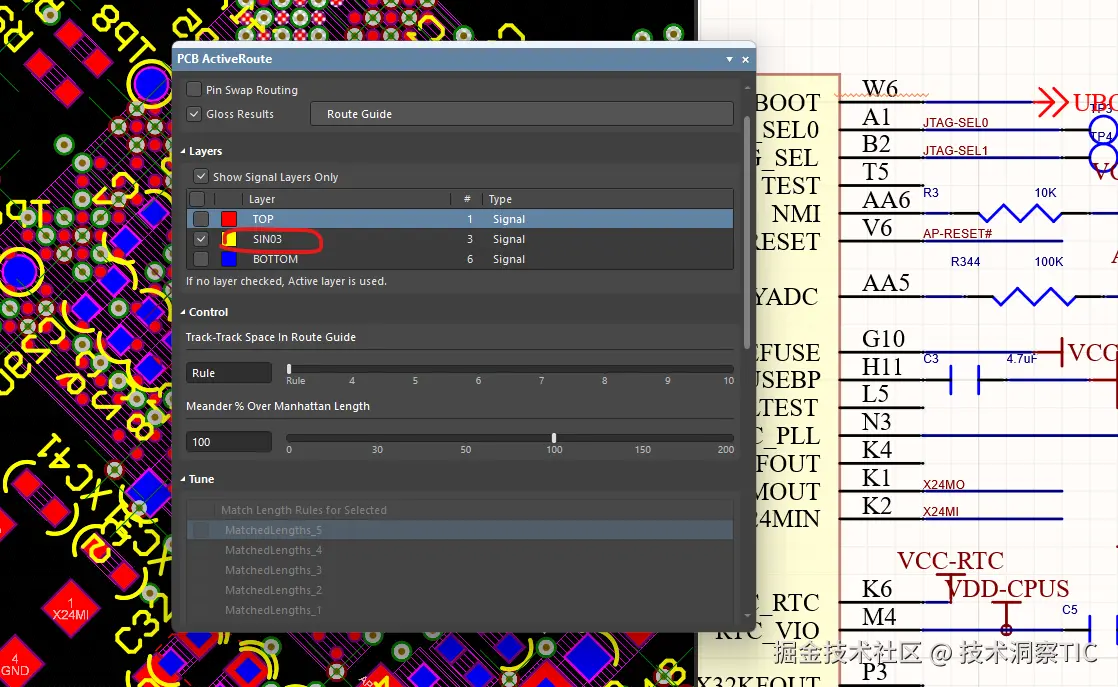The image size is (1118, 687).
Task: Open the PCB ActiveRoute panel options dropdown
Action: point(729,59)
